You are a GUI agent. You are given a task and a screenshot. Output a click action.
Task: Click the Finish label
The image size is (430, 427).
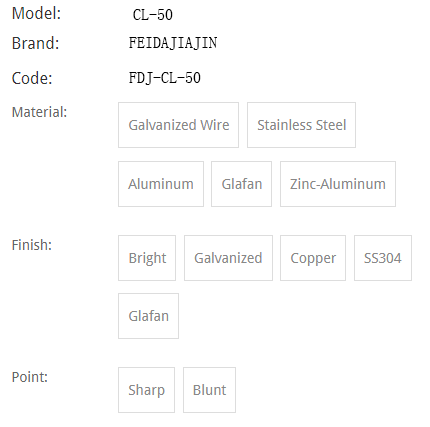click(x=32, y=245)
